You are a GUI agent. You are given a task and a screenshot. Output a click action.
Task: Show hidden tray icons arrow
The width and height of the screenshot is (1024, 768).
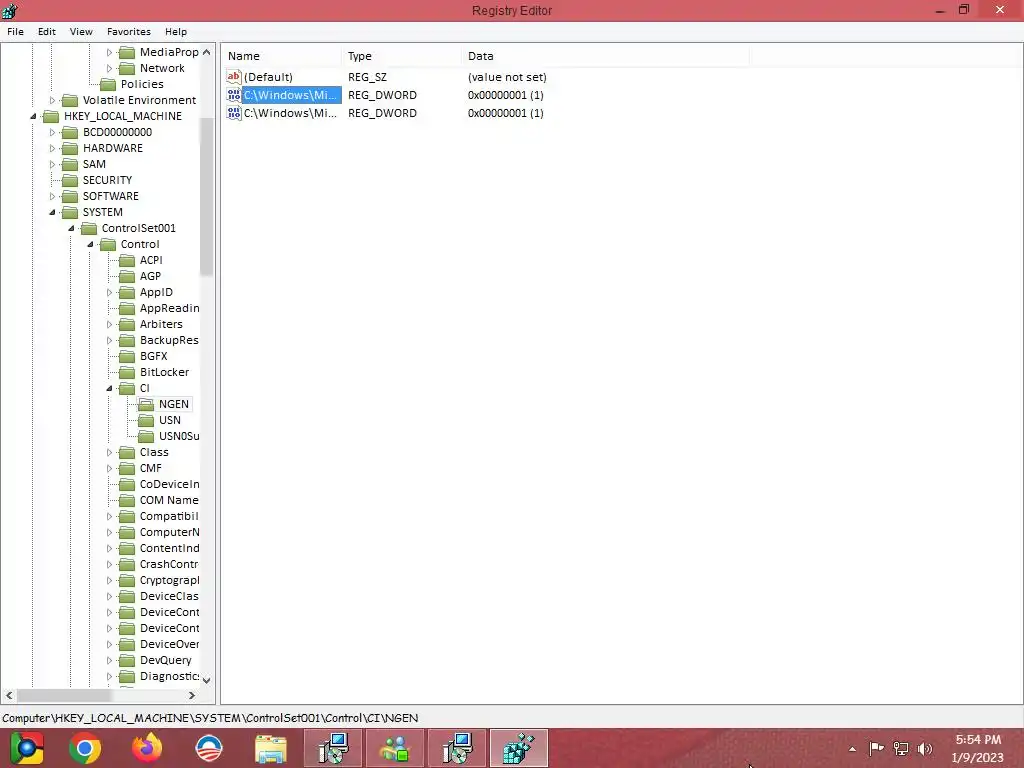(852, 749)
